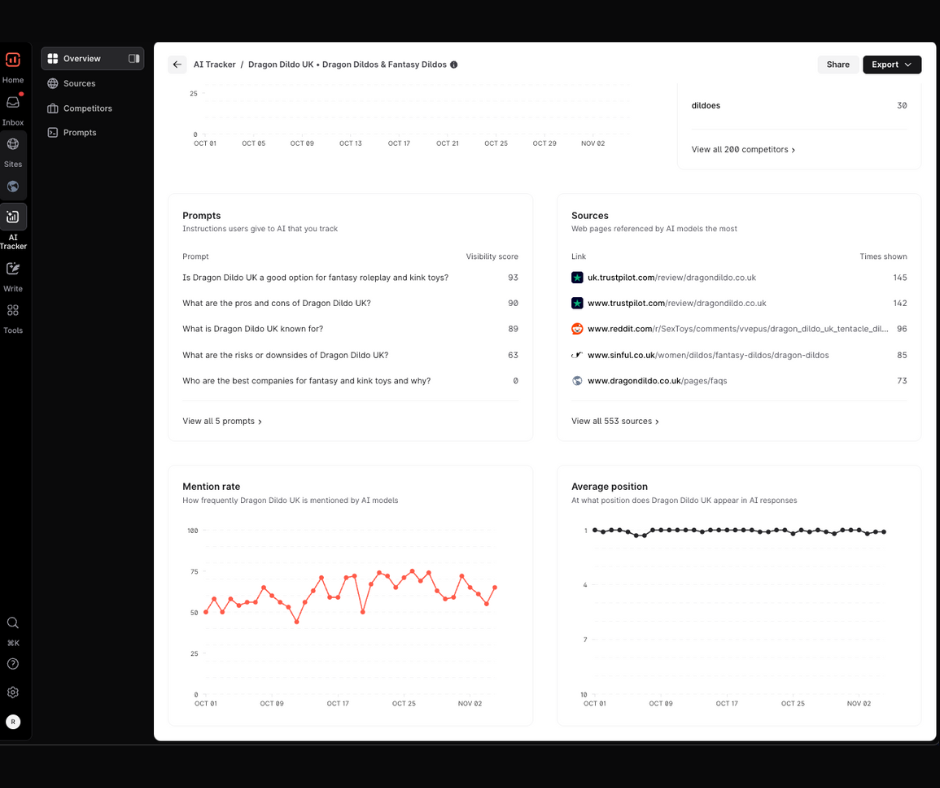
Task: Open the Tools grid icon
Action: click(13, 310)
